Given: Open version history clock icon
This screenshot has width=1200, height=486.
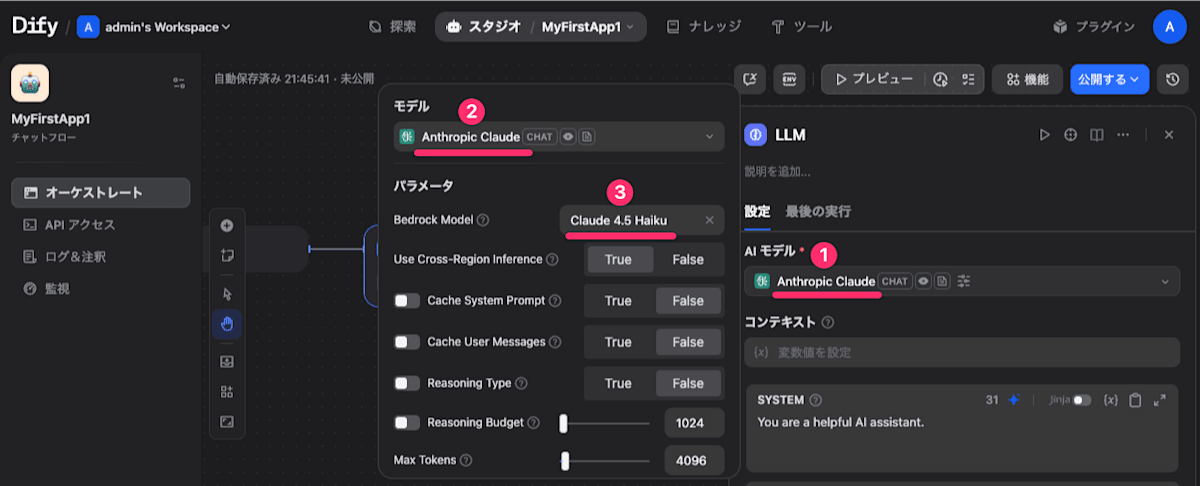Looking at the screenshot, I should [x=1172, y=79].
